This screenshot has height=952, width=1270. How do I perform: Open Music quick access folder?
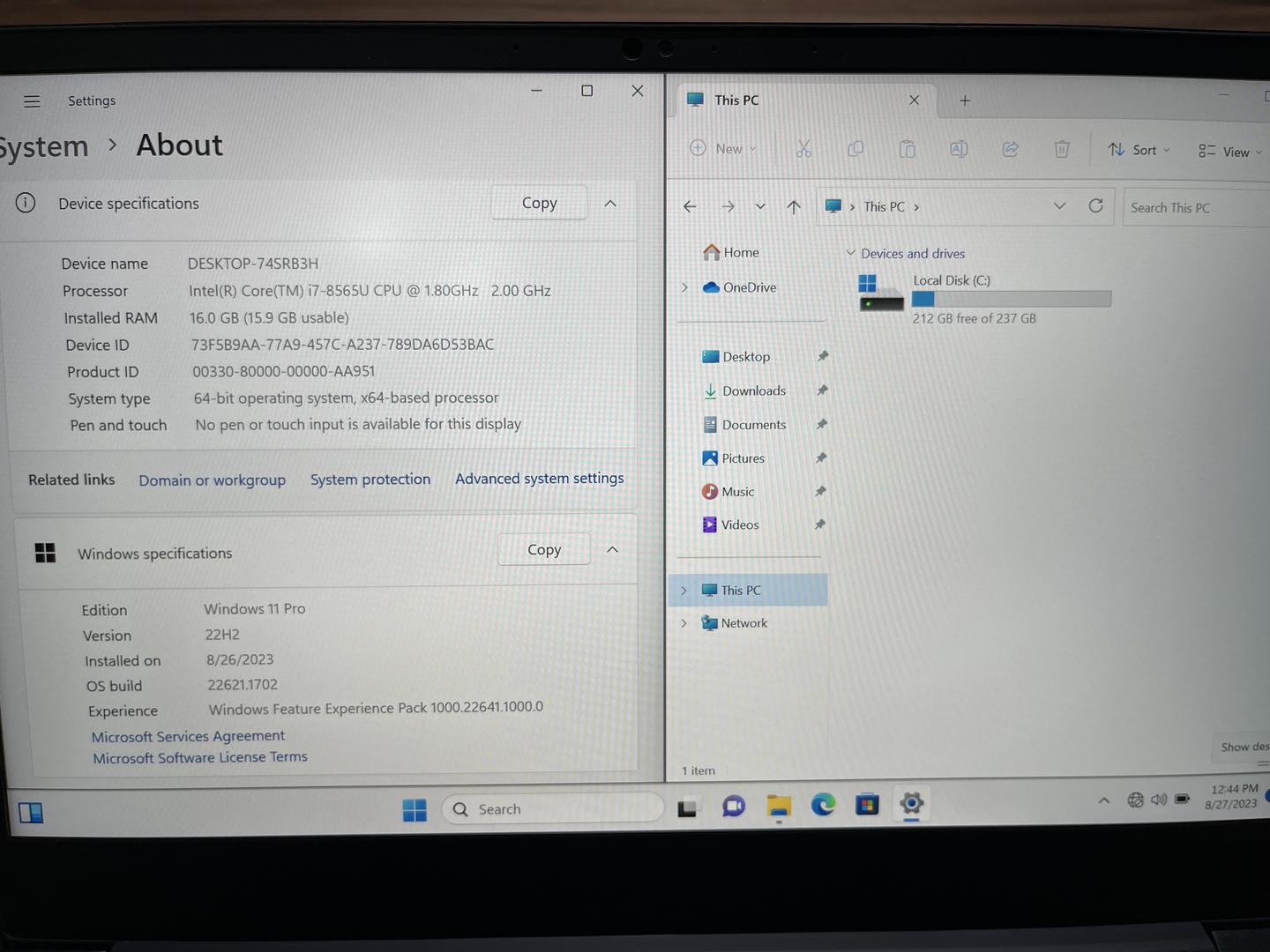tap(728, 491)
